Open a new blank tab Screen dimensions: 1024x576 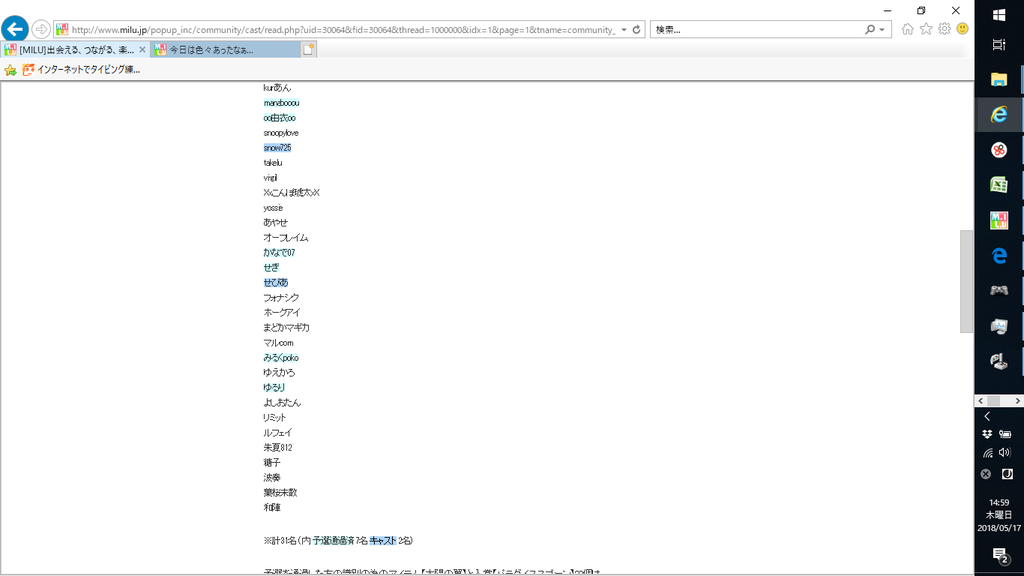click(x=309, y=49)
